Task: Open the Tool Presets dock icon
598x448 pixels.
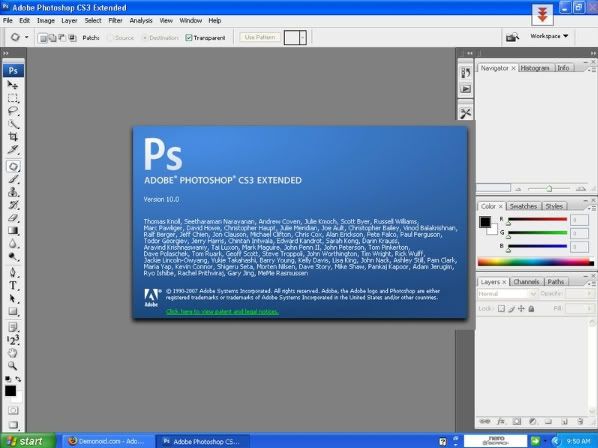Action: click(466, 113)
